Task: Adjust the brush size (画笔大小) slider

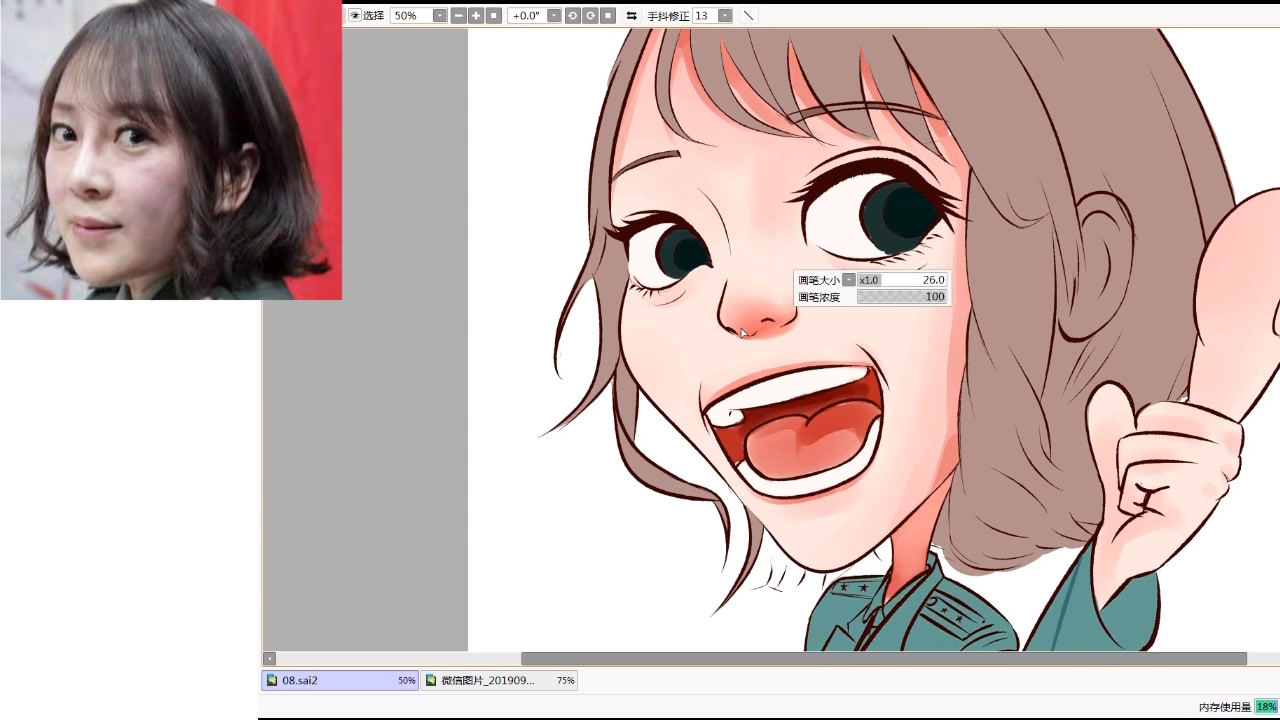Action: pos(902,280)
